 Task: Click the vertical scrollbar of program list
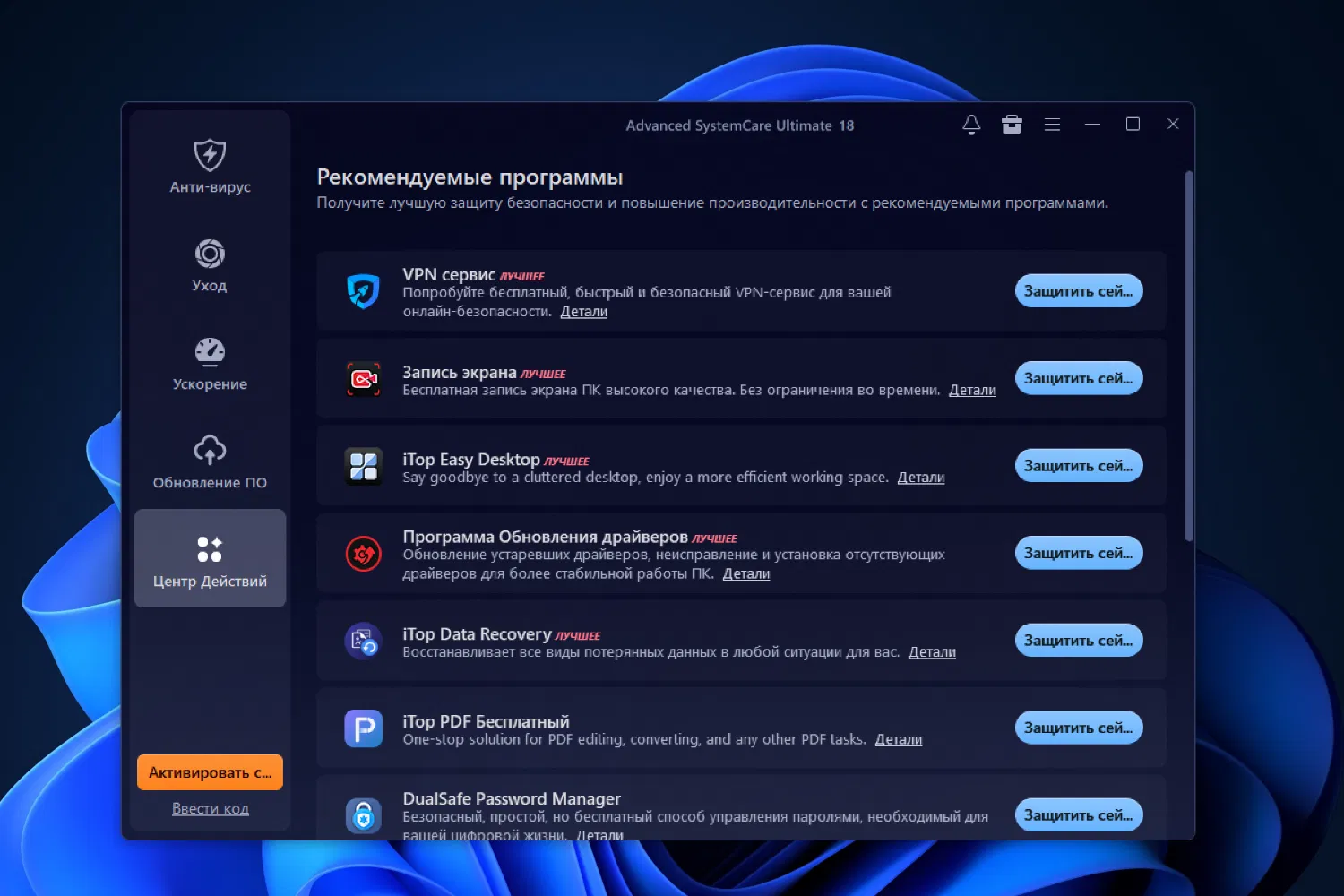[1189, 357]
